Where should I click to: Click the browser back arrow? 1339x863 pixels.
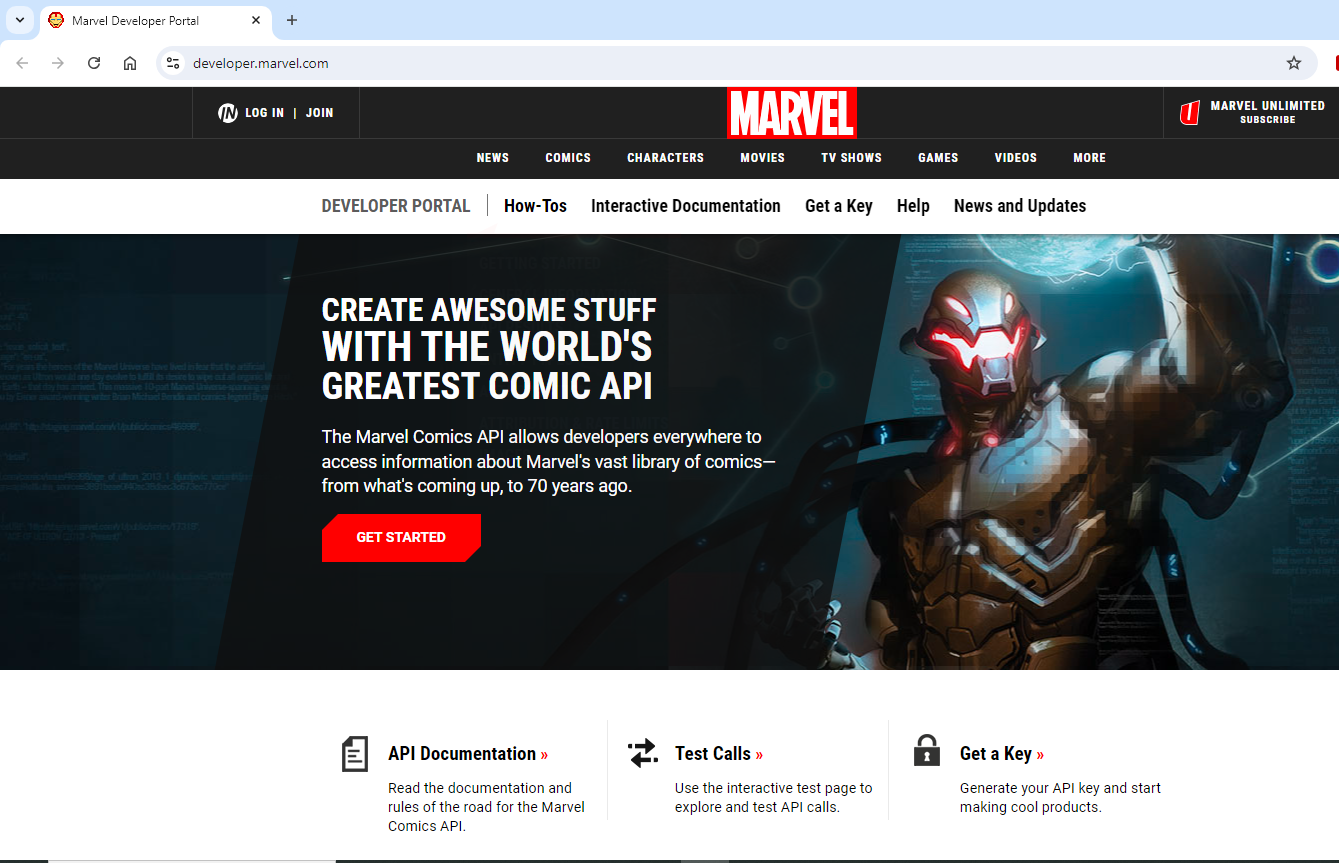[22, 63]
